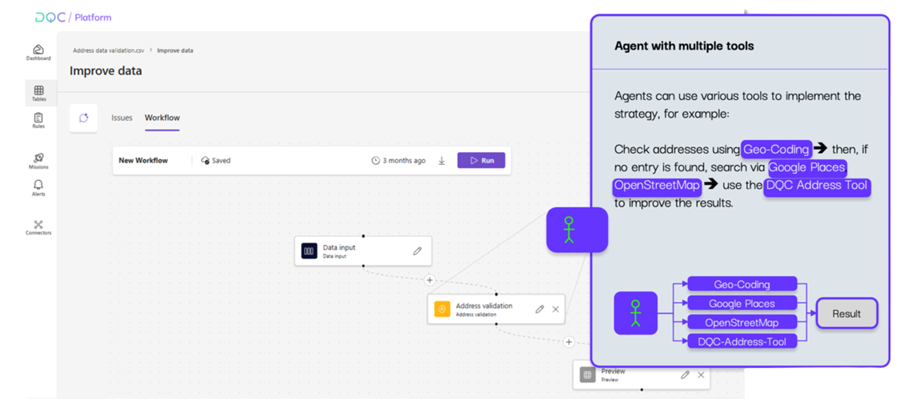
Task: Open the Rules sidebar item
Action: [39, 120]
